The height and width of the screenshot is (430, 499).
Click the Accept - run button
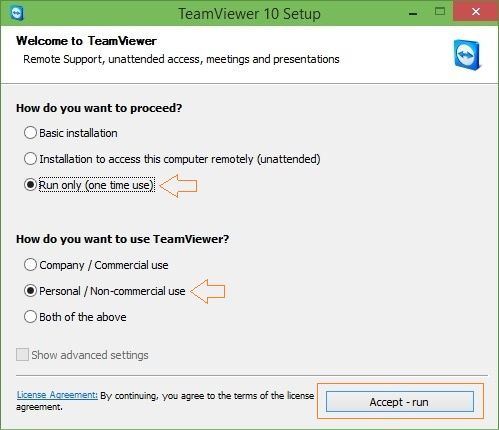click(400, 402)
